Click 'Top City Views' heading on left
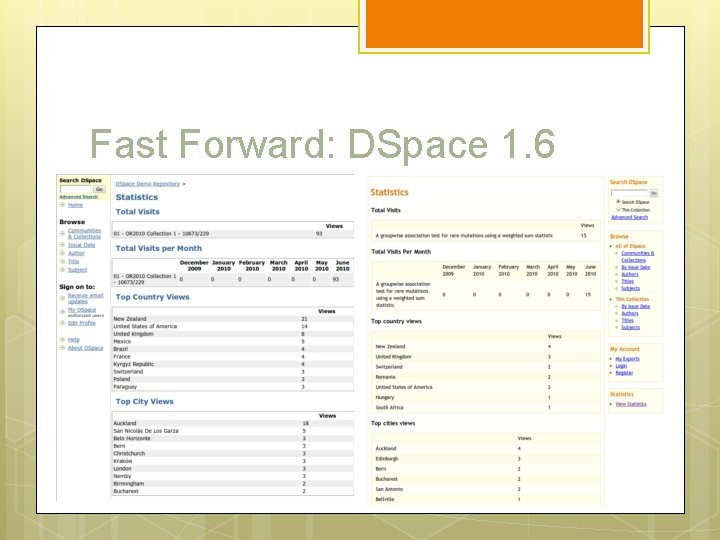This screenshot has width=720, height=540. click(144, 401)
